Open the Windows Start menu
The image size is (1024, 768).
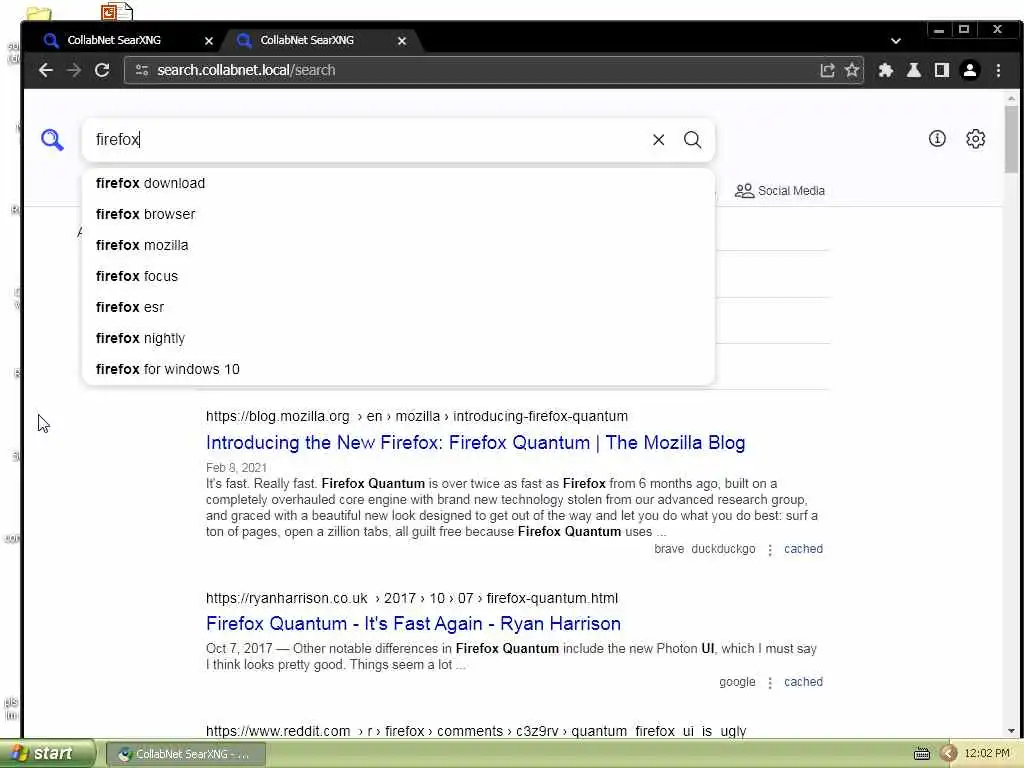(46, 754)
